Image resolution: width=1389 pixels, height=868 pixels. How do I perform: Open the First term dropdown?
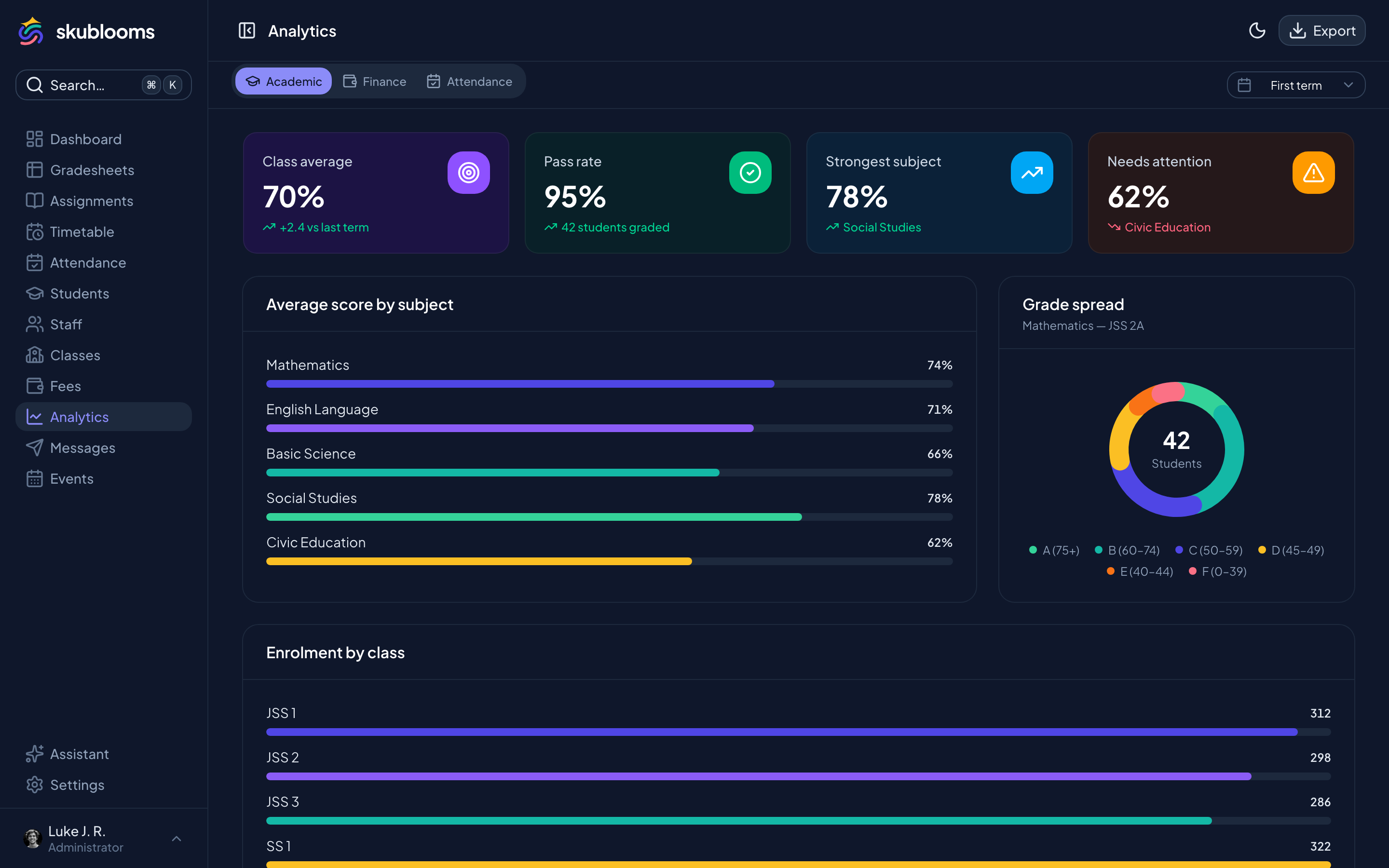point(1296,85)
